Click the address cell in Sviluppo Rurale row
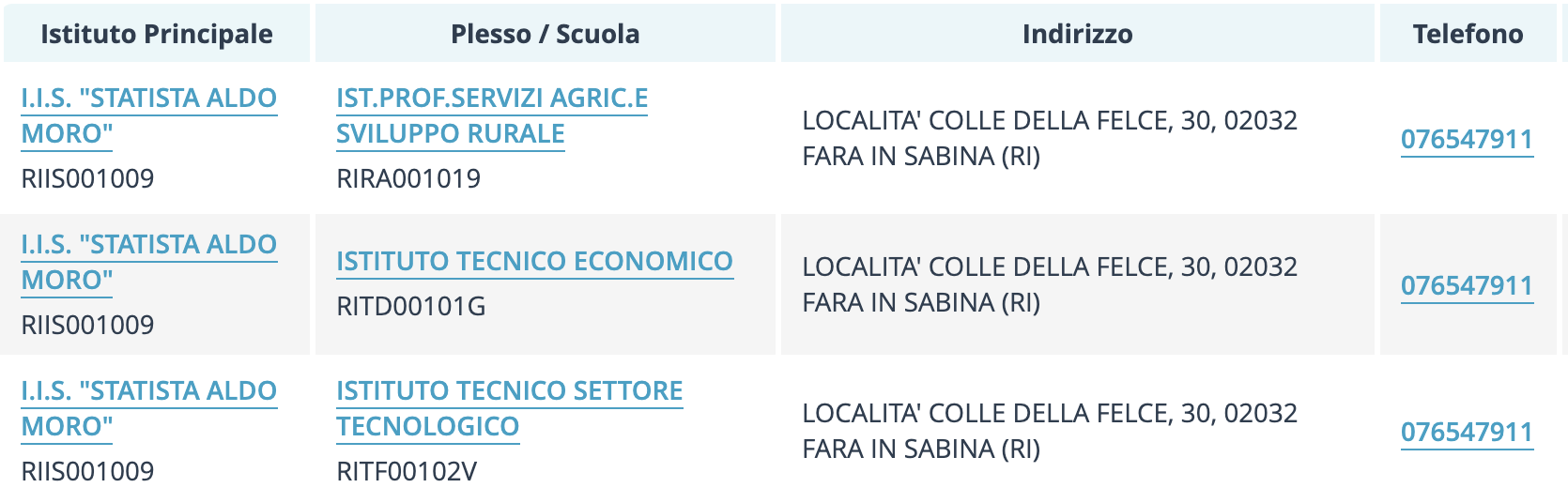 click(1078, 138)
